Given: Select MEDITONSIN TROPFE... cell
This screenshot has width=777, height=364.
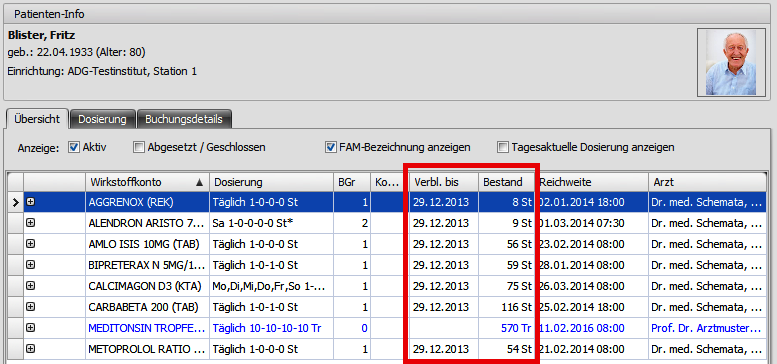Looking at the screenshot, I should [147, 328].
